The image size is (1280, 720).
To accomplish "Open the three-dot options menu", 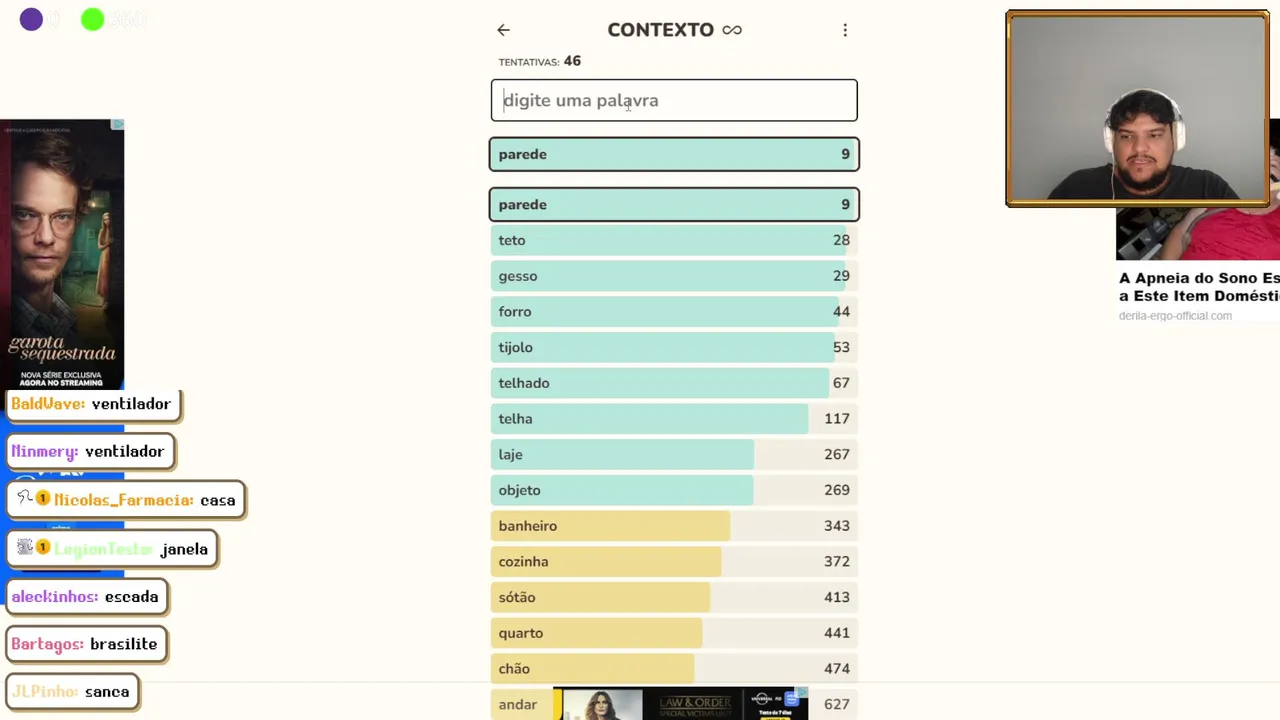I will (x=845, y=30).
